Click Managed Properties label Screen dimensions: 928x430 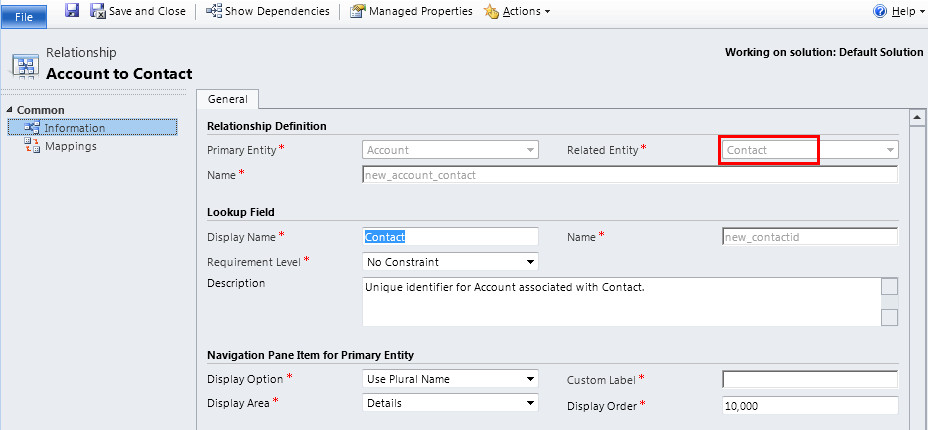coord(421,11)
